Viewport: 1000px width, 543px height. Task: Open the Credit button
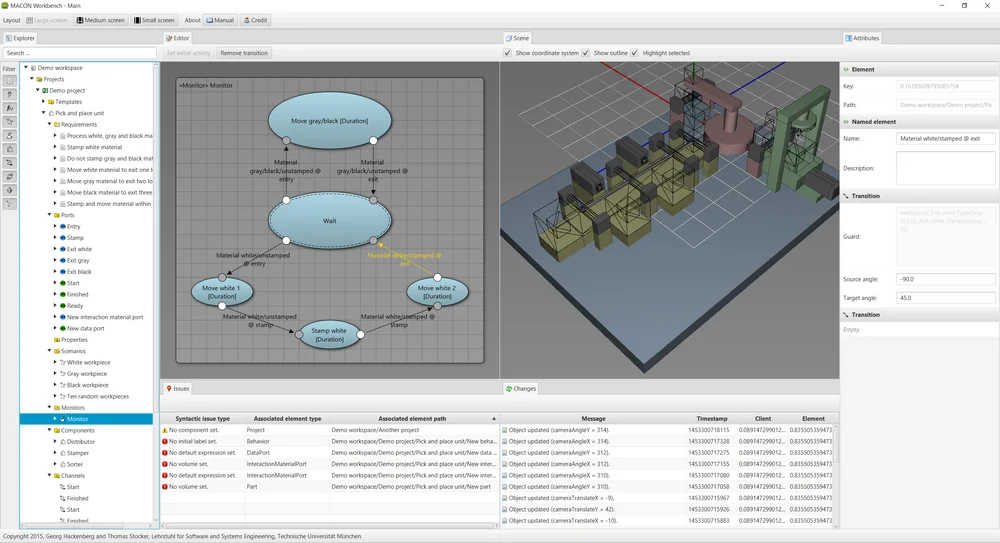[x=255, y=20]
